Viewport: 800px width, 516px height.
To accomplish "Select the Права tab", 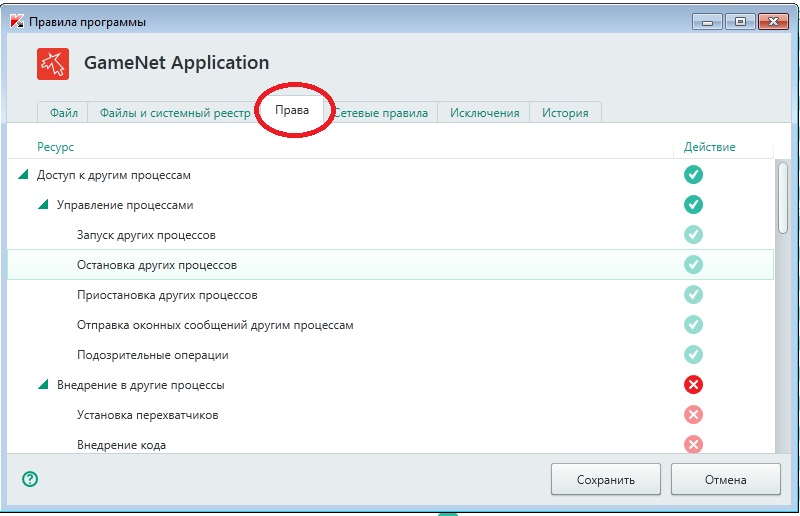I will click(x=292, y=110).
